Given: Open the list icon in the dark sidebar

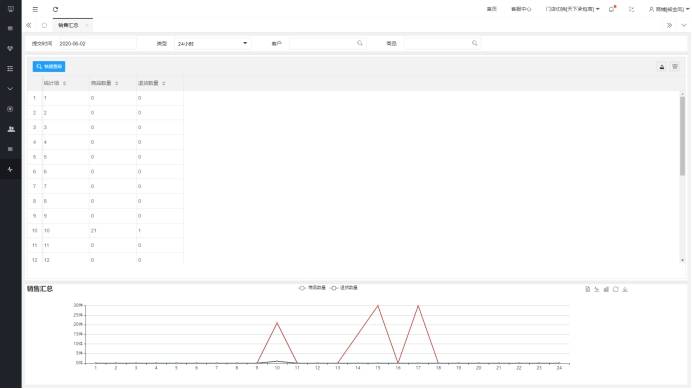Looking at the screenshot, I should 10,68.
